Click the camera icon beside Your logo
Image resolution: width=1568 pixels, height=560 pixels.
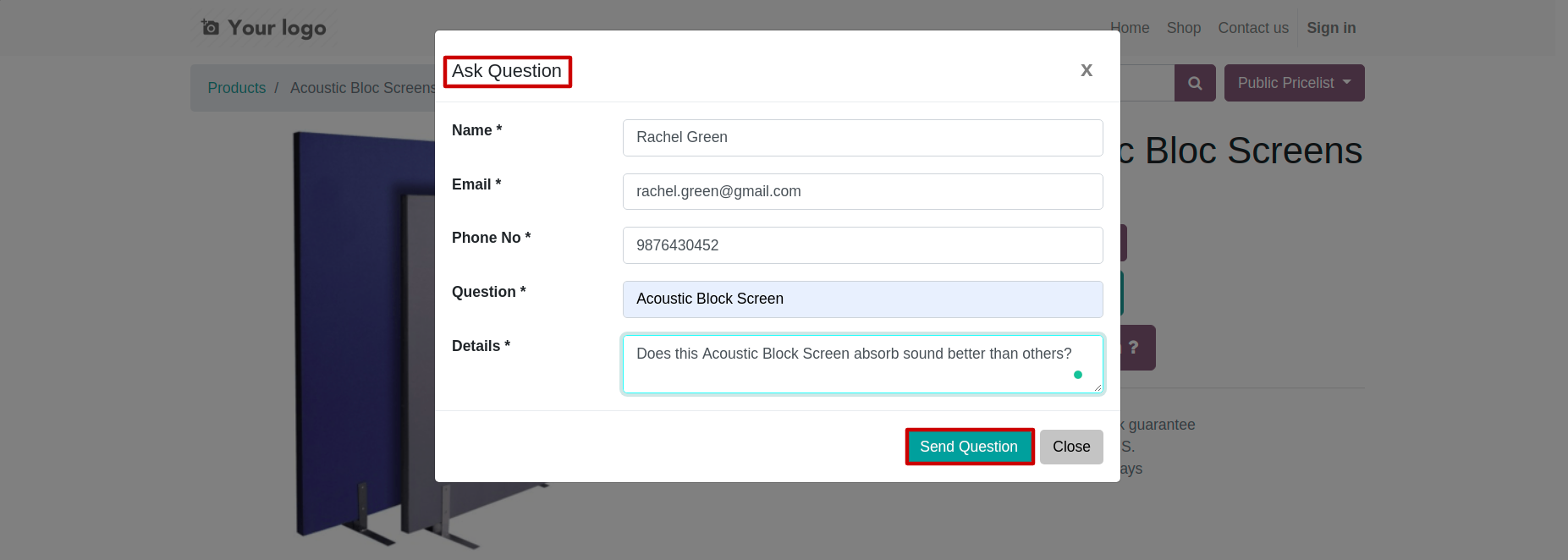pos(211,28)
